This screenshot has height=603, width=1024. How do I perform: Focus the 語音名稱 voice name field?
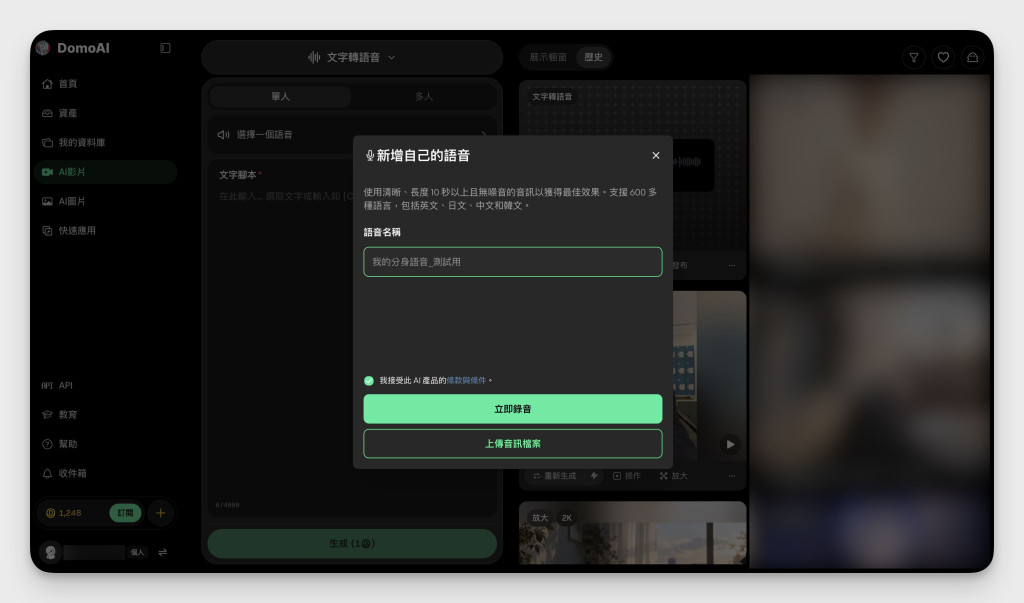coord(513,262)
